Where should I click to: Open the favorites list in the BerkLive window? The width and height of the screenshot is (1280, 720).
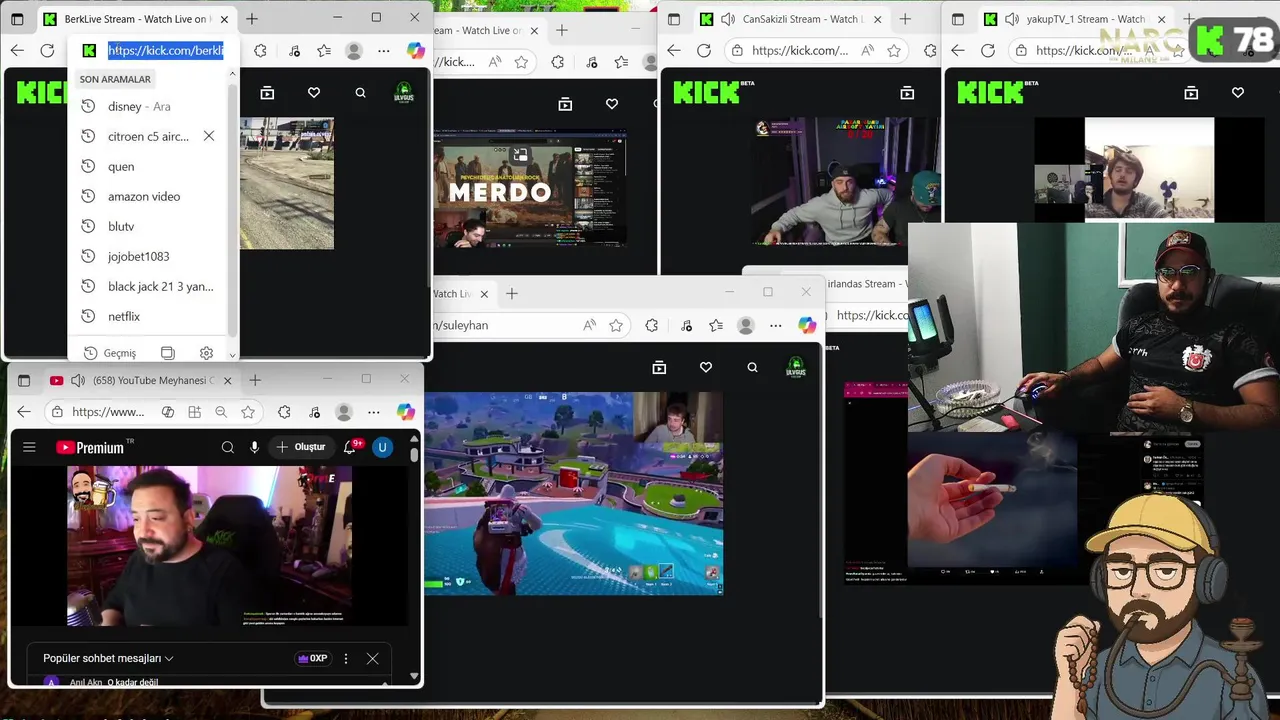[x=324, y=50]
